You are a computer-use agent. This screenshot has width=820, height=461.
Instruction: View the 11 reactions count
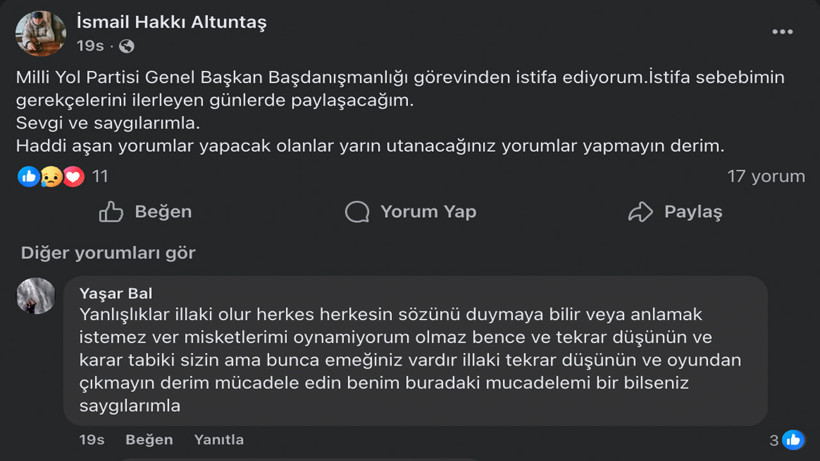click(100, 177)
